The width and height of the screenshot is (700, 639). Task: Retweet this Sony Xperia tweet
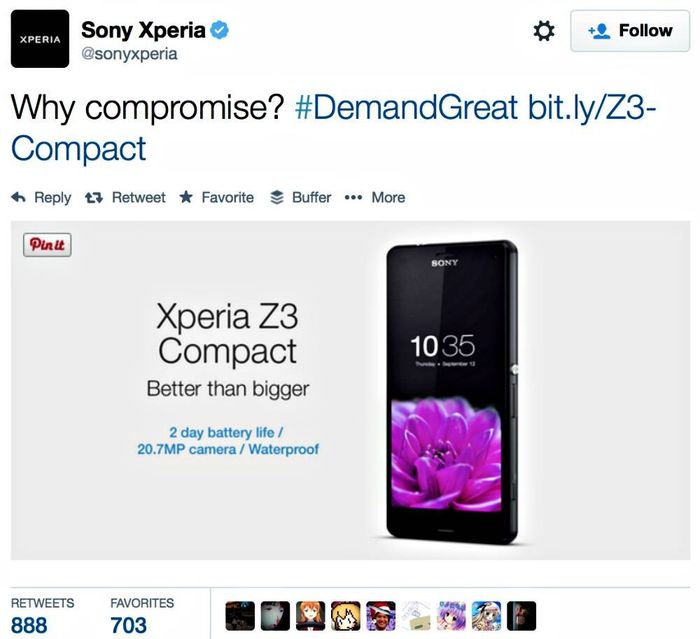[x=125, y=197]
